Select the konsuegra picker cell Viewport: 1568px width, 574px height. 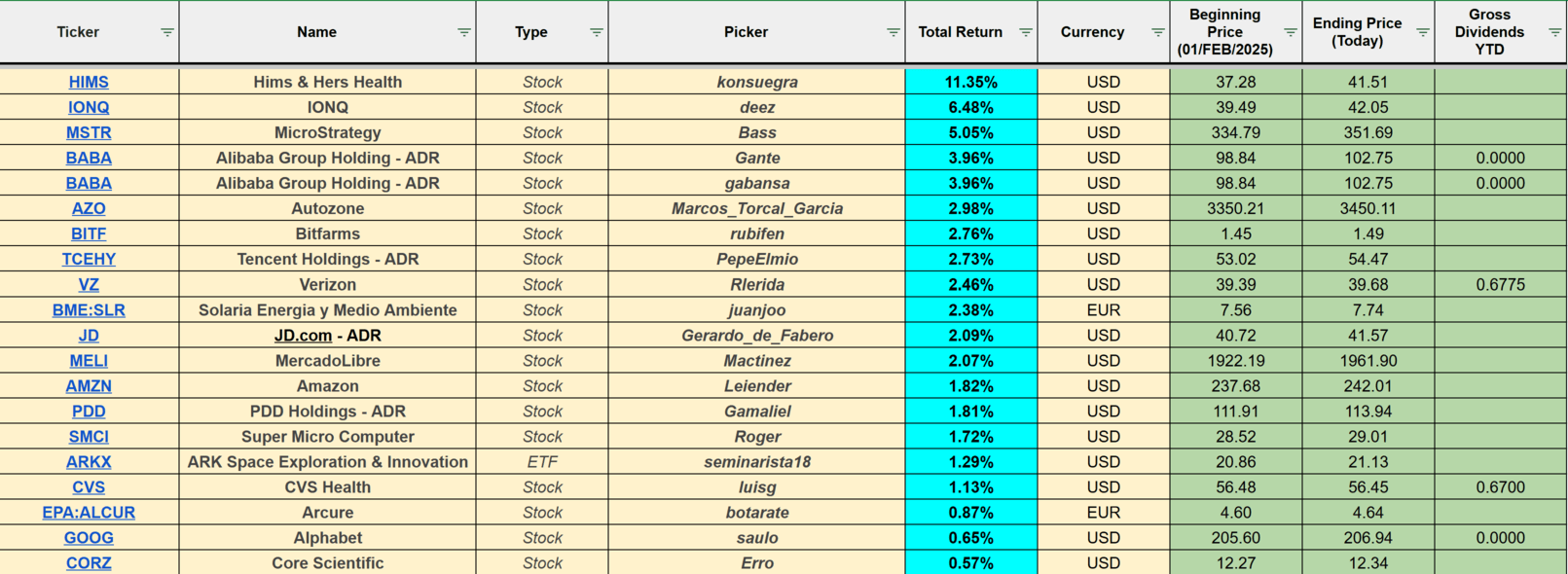(757, 82)
